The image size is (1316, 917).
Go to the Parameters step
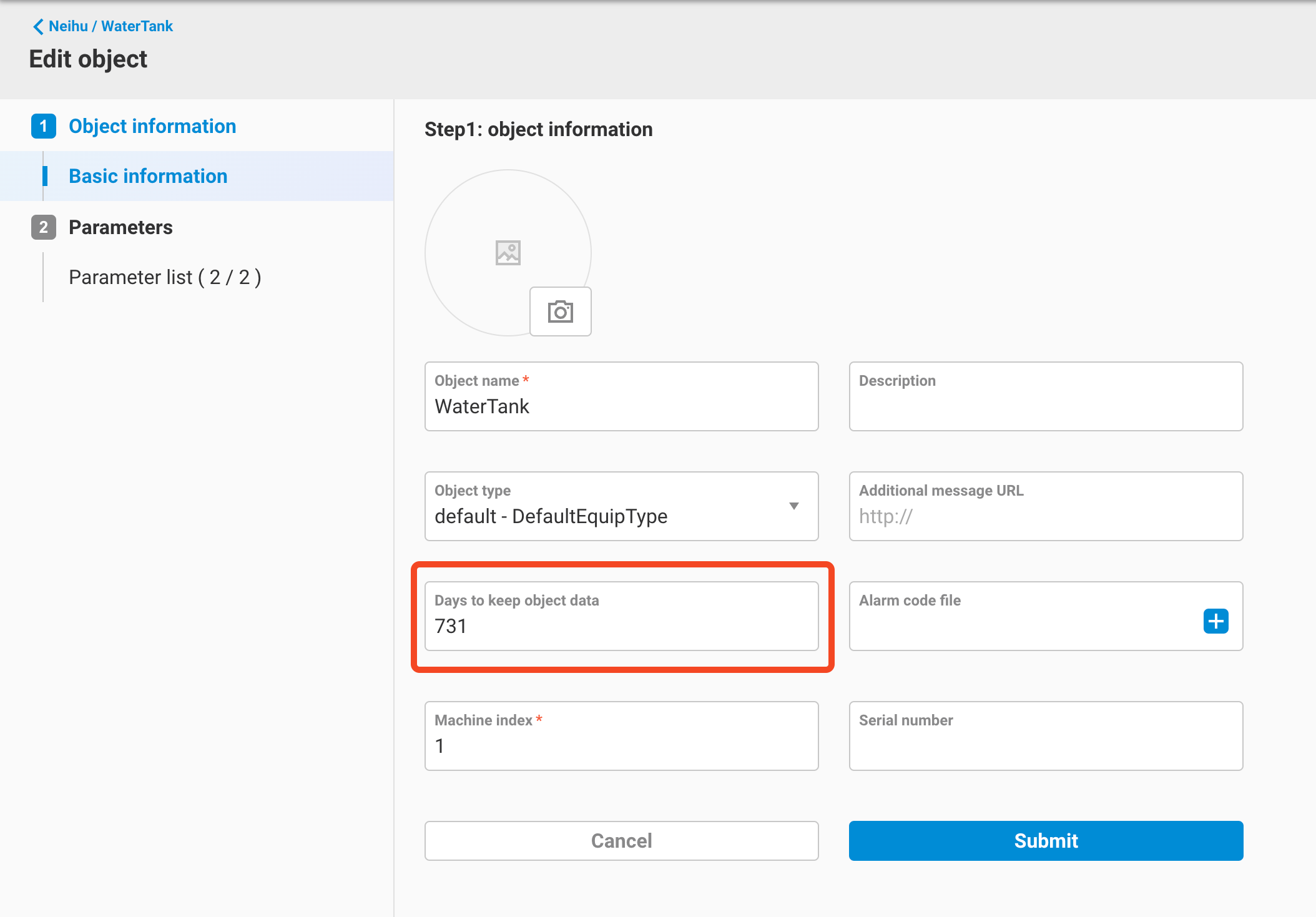tap(120, 227)
